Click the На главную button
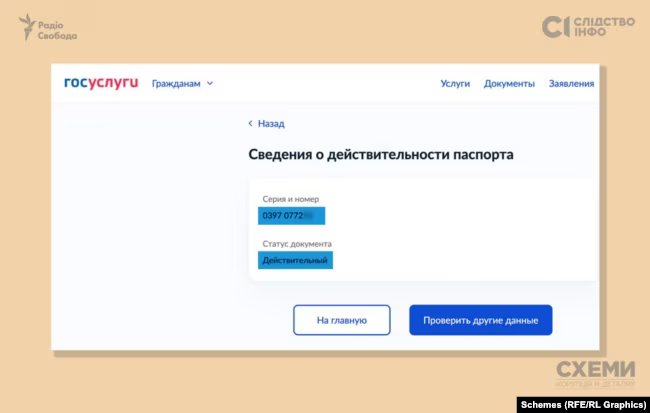Screen dimensions: 650x413 [342, 320]
